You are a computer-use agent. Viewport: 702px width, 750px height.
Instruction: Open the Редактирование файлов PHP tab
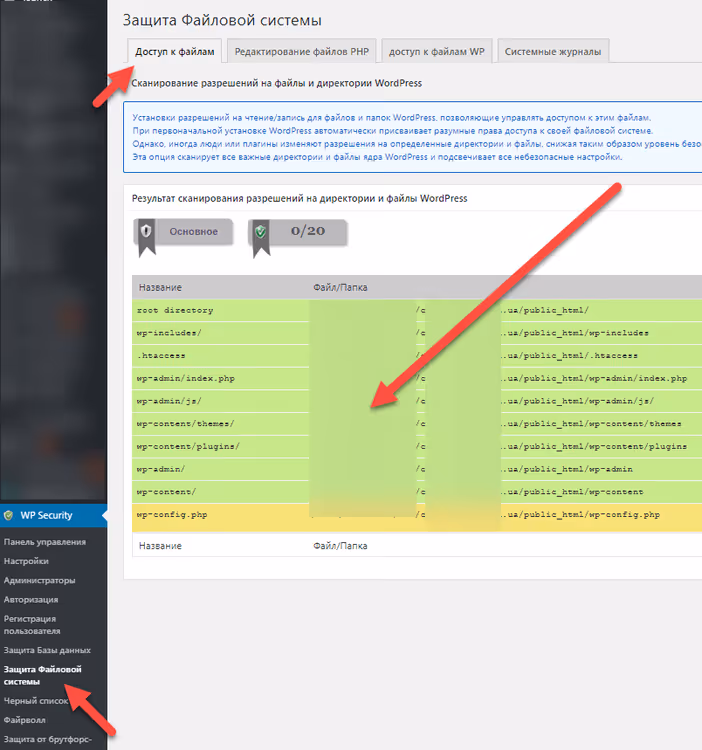pyautogui.click(x=302, y=51)
